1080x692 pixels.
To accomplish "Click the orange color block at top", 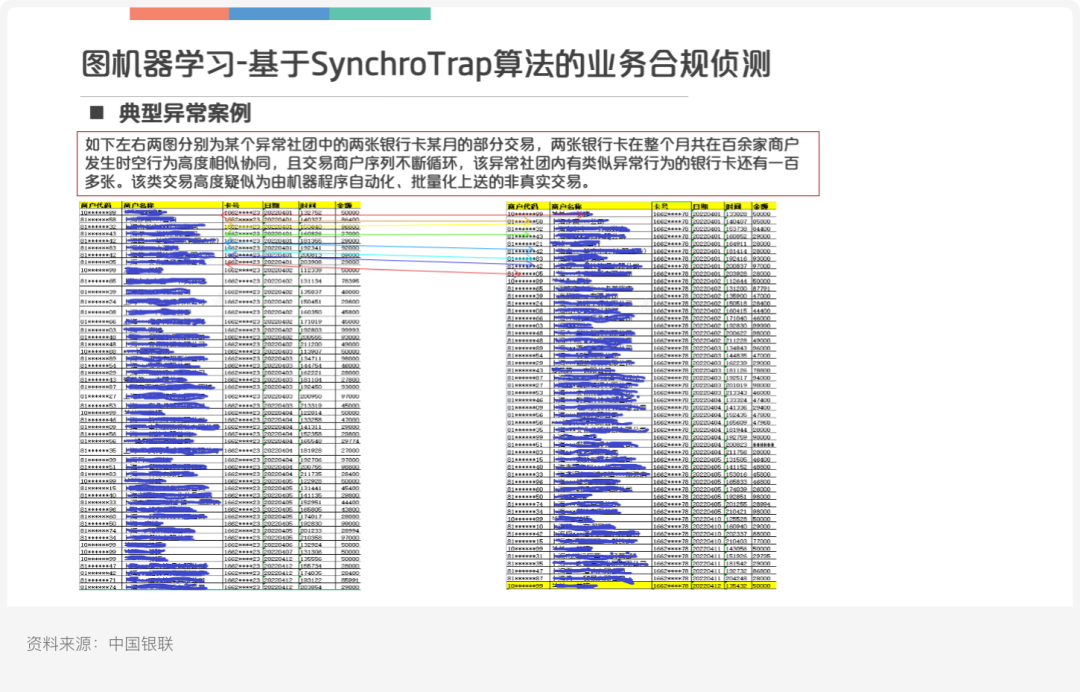I will 179,14.
